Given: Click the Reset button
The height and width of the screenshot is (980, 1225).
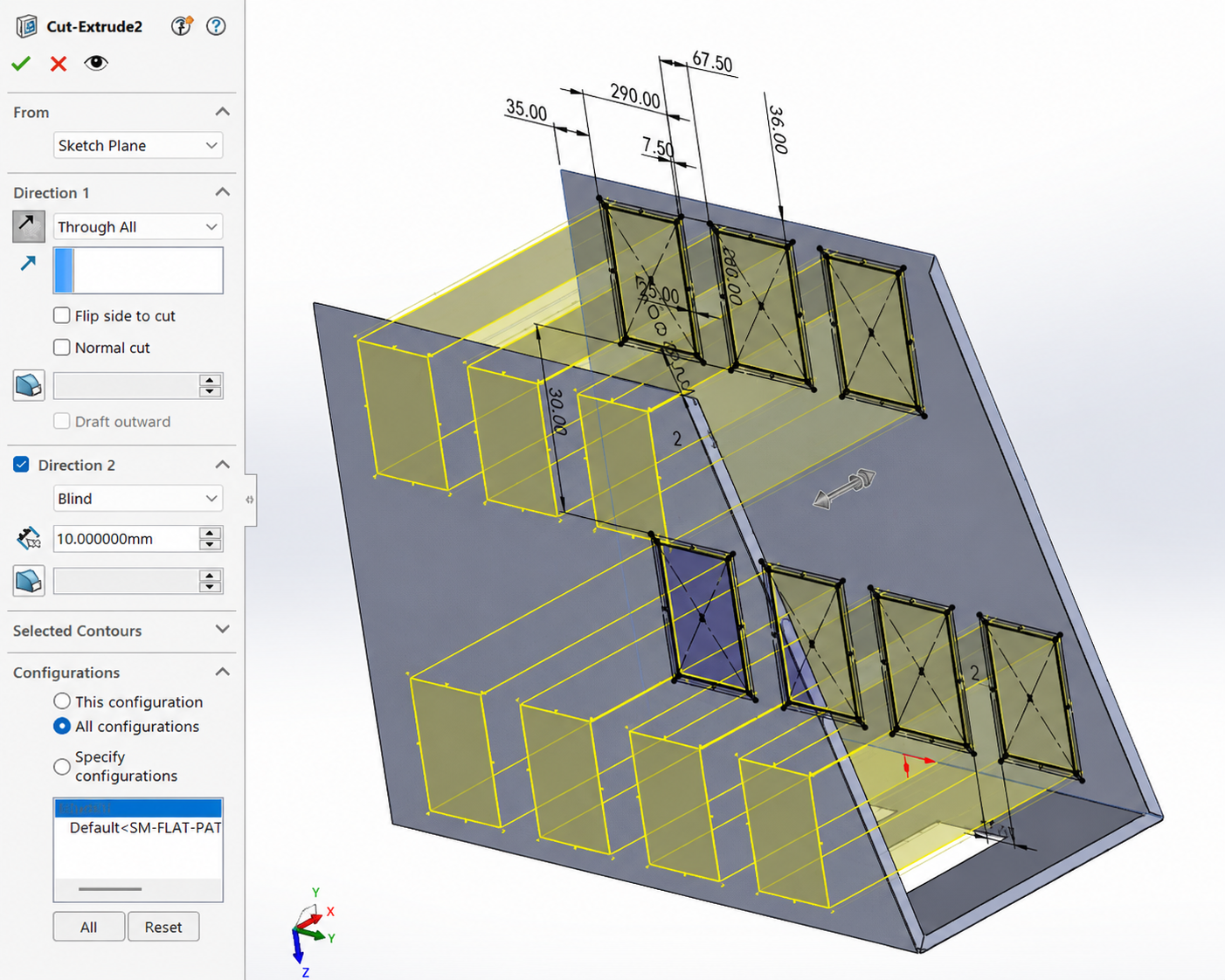Looking at the screenshot, I should pos(163,927).
